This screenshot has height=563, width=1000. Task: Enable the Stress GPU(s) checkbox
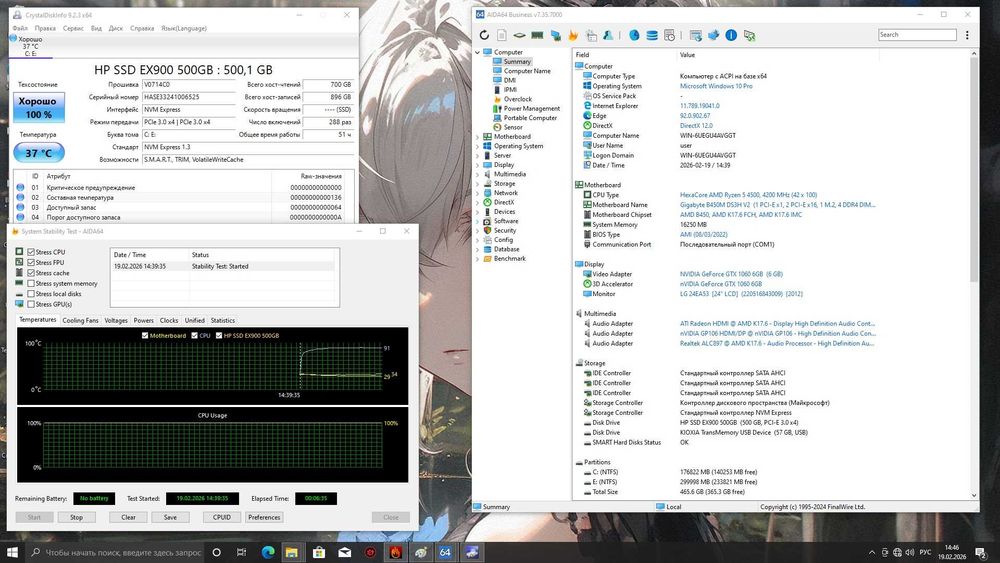[x=31, y=304]
